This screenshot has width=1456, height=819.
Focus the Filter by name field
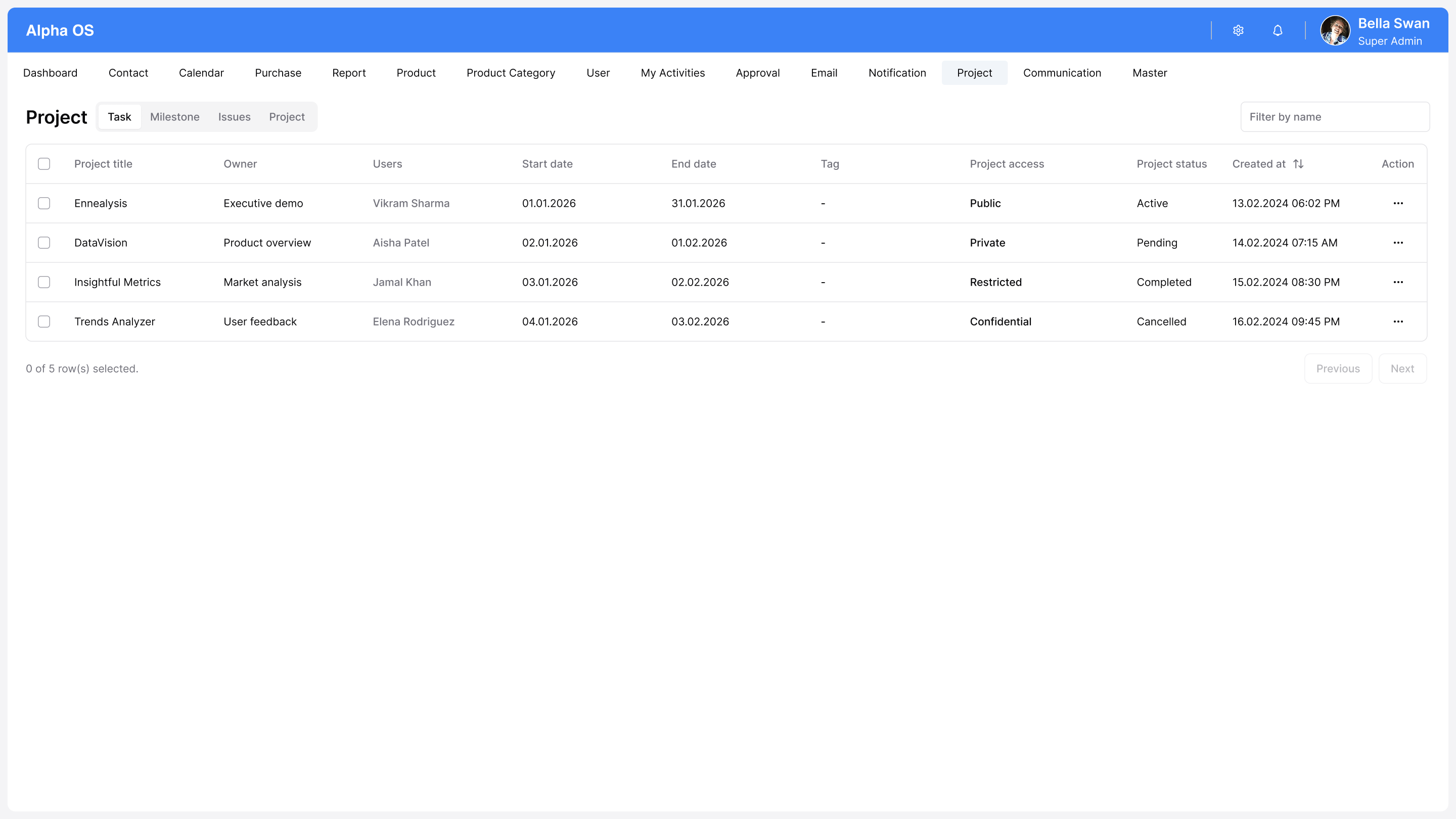point(1335,117)
